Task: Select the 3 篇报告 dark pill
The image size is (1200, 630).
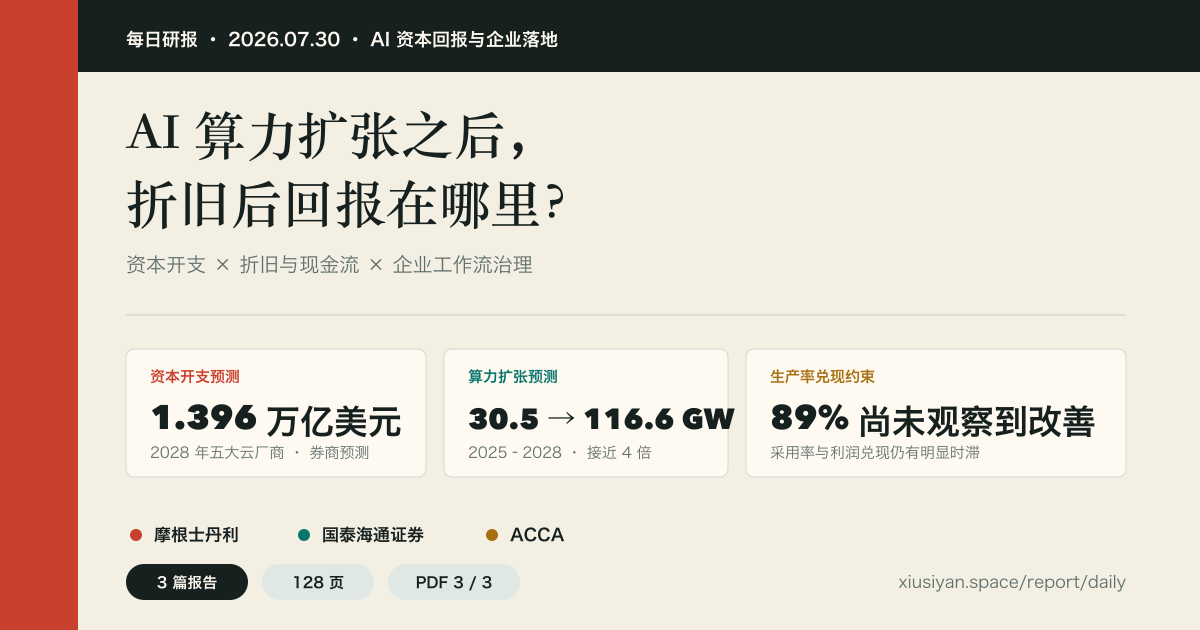Action: point(187,582)
